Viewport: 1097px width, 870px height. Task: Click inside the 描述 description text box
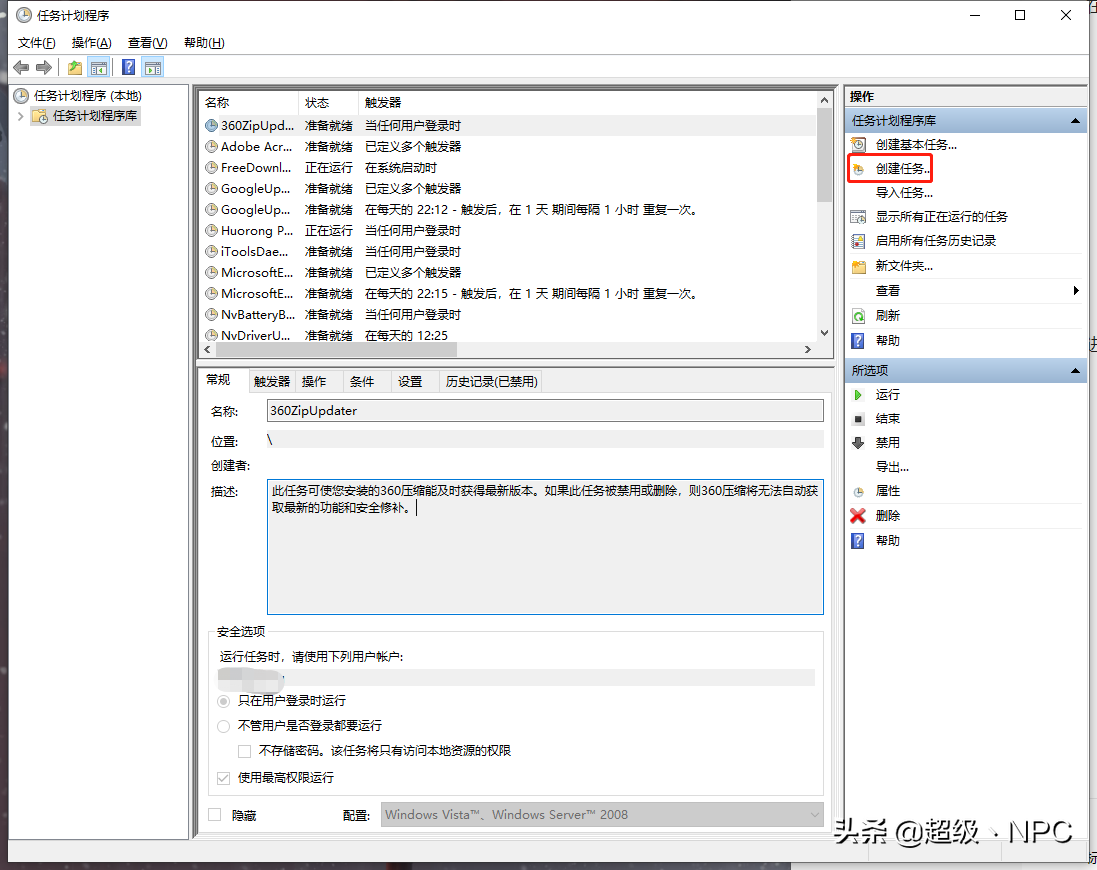pyautogui.click(x=545, y=547)
